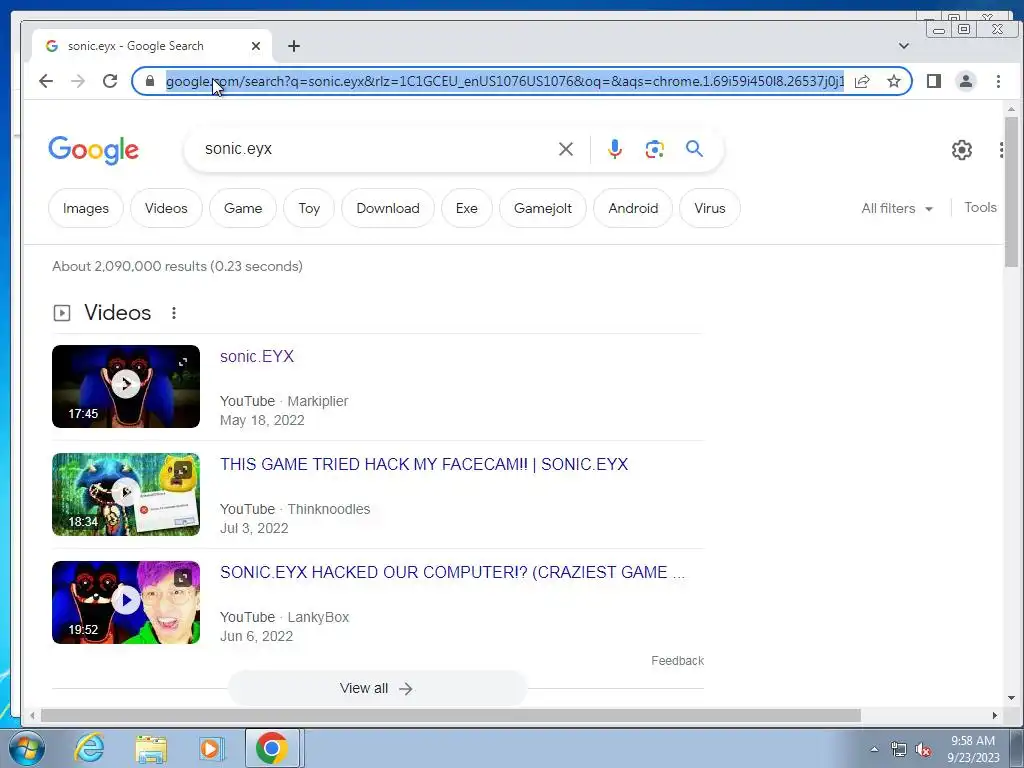Screen dimensions: 1024x768
Task: Close the sonic.eyx Google Search tab
Action: [256, 46]
